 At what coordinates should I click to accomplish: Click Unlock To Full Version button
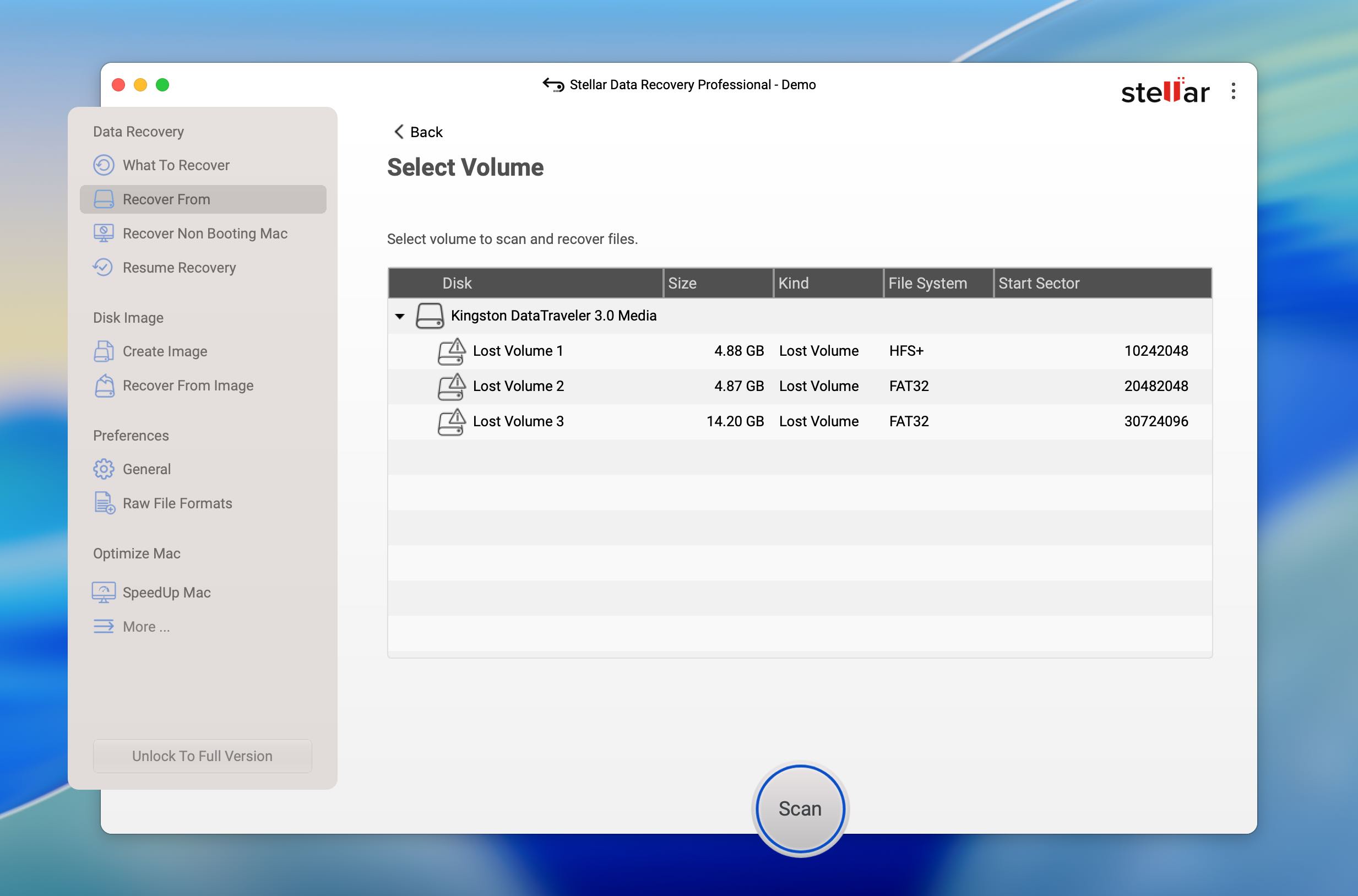202,756
